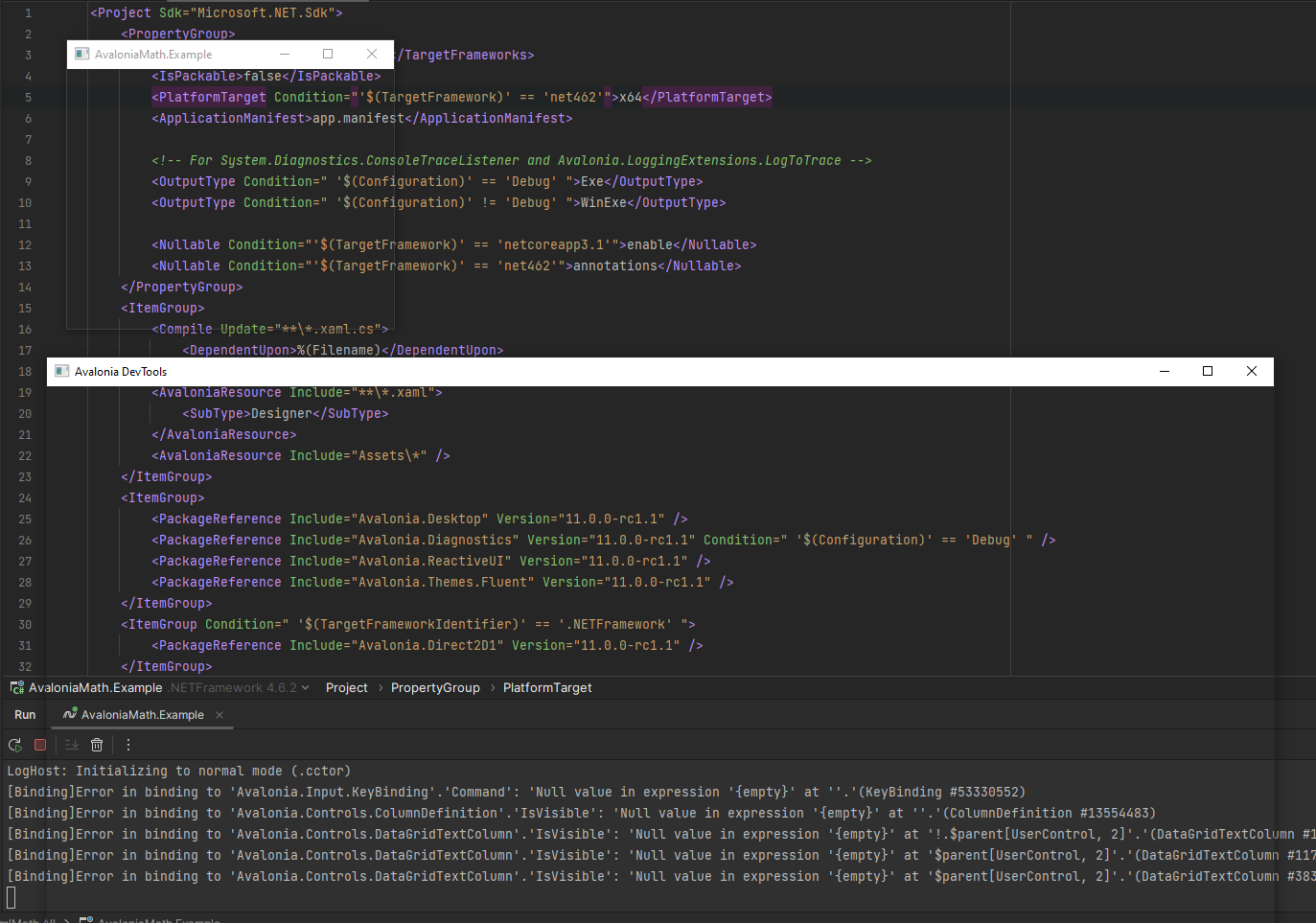Click the first Binding error log line
Image resolution: width=1316 pixels, height=923 pixels.
[x=479, y=792]
